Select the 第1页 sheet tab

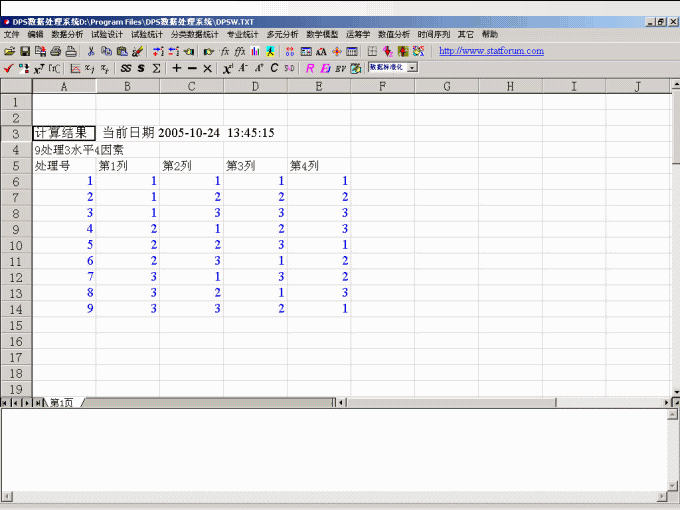pyautogui.click(x=61, y=403)
